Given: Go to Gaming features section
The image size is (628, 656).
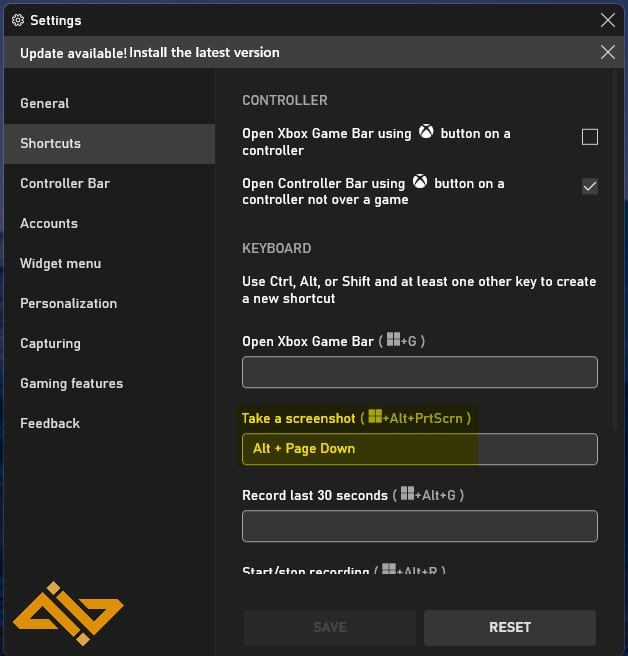Looking at the screenshot, I should (109, 383).
